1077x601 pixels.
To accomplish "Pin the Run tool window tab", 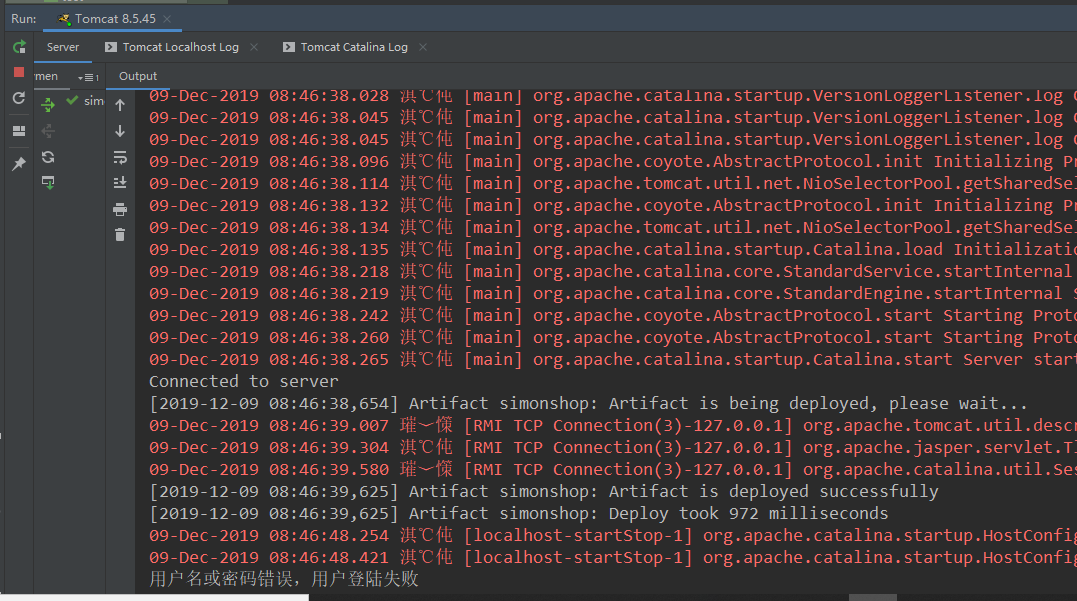I will [x=19, y=163].
